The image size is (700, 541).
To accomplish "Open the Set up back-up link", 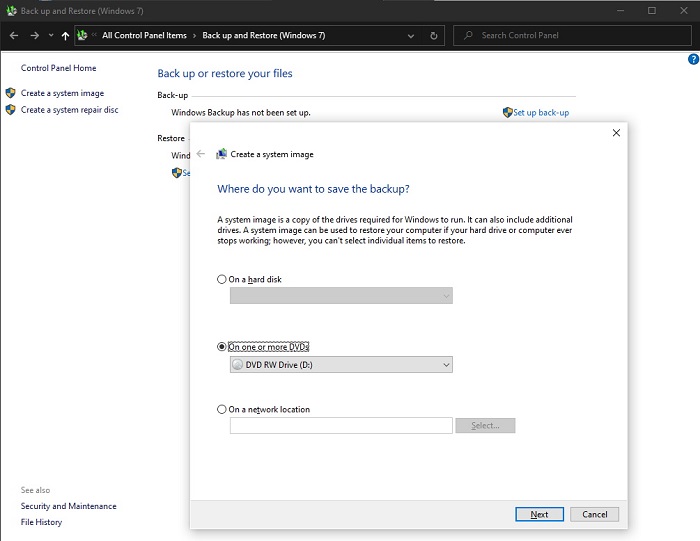I will 540,113.
